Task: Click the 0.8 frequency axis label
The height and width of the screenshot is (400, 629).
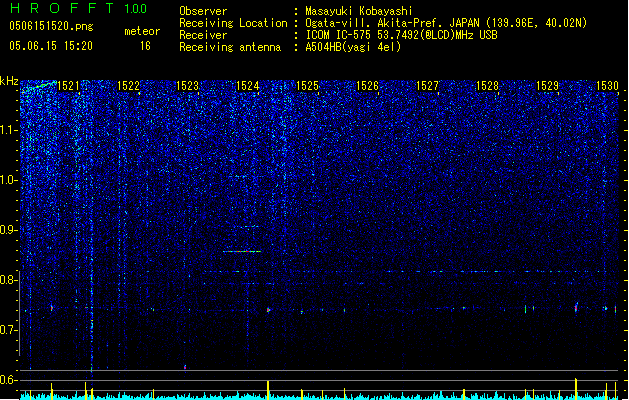Action: (x=9, y=280)
